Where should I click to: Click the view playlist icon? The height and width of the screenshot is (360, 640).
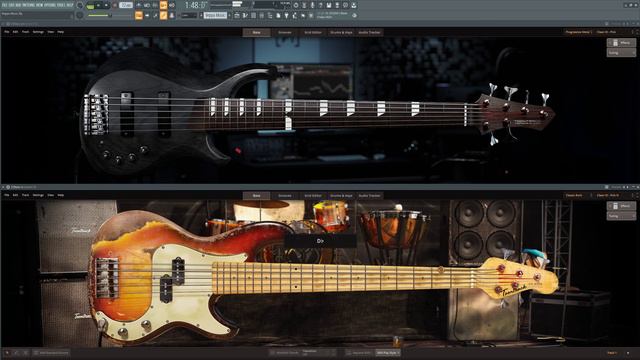[237, 16]
